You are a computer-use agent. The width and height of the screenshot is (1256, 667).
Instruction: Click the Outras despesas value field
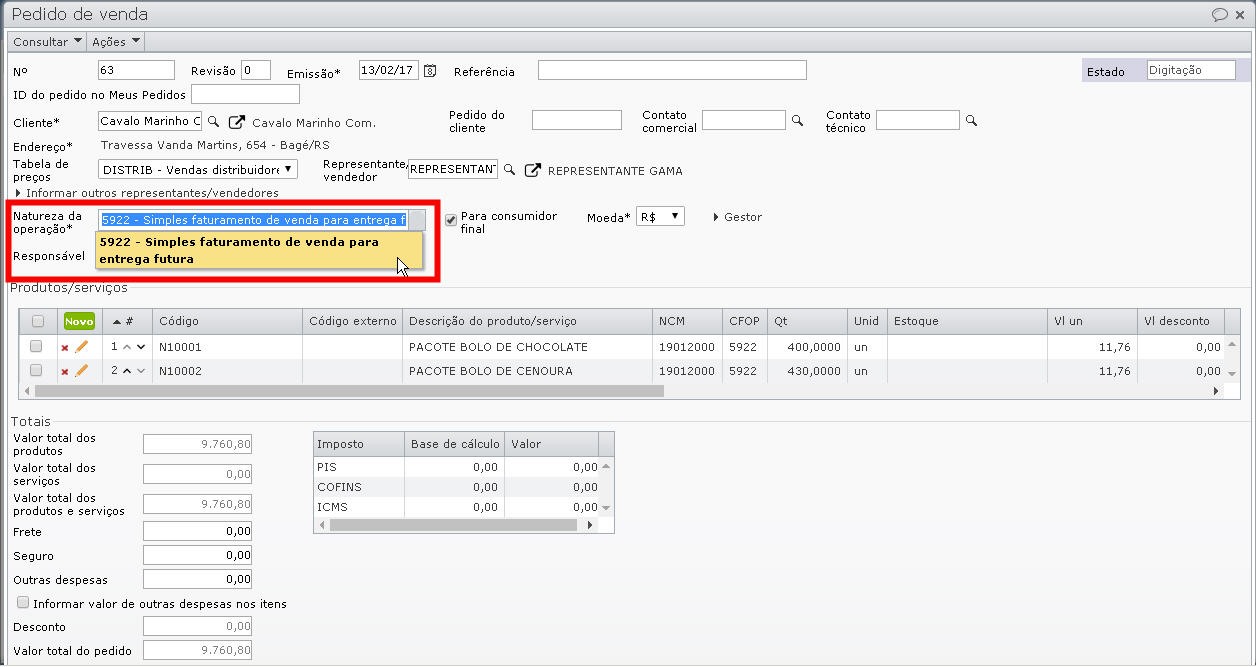coord(198,579)
